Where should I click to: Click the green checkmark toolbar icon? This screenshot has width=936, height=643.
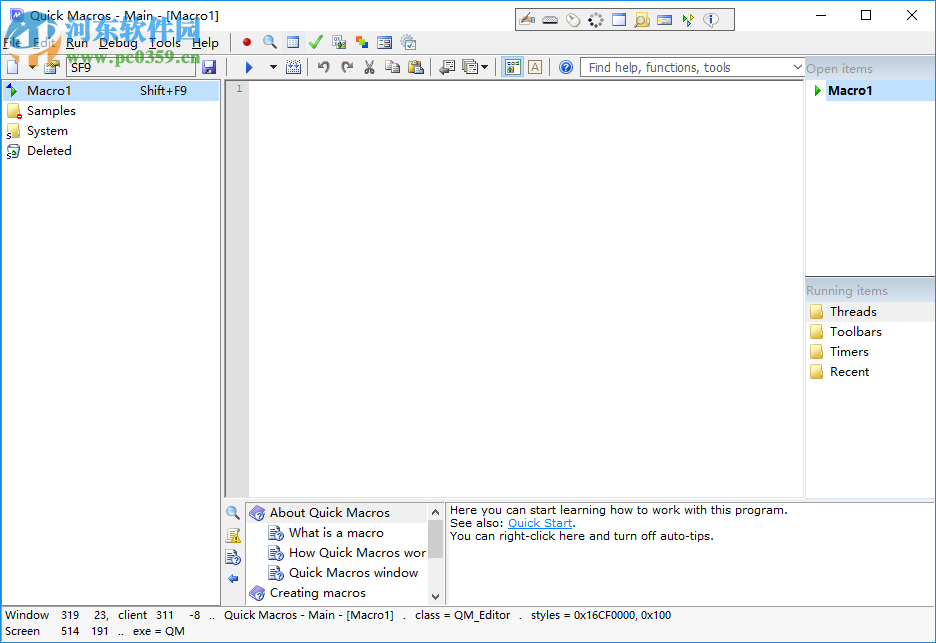tap(316, 42)
